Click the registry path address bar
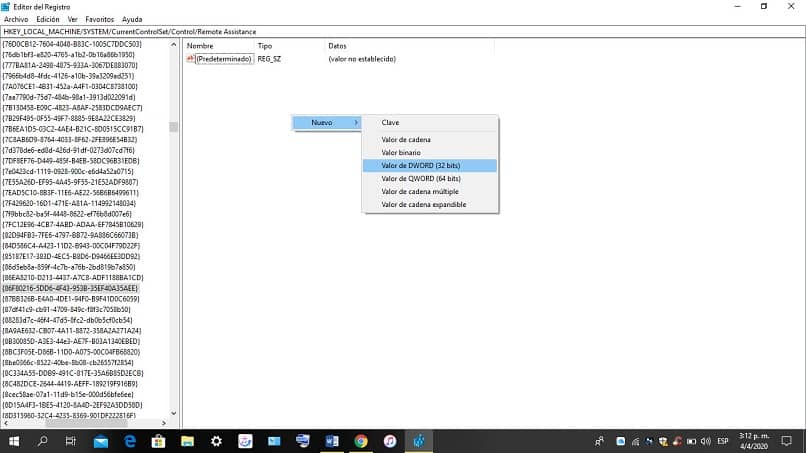This screenshot has height=453, width=806. 402,31
